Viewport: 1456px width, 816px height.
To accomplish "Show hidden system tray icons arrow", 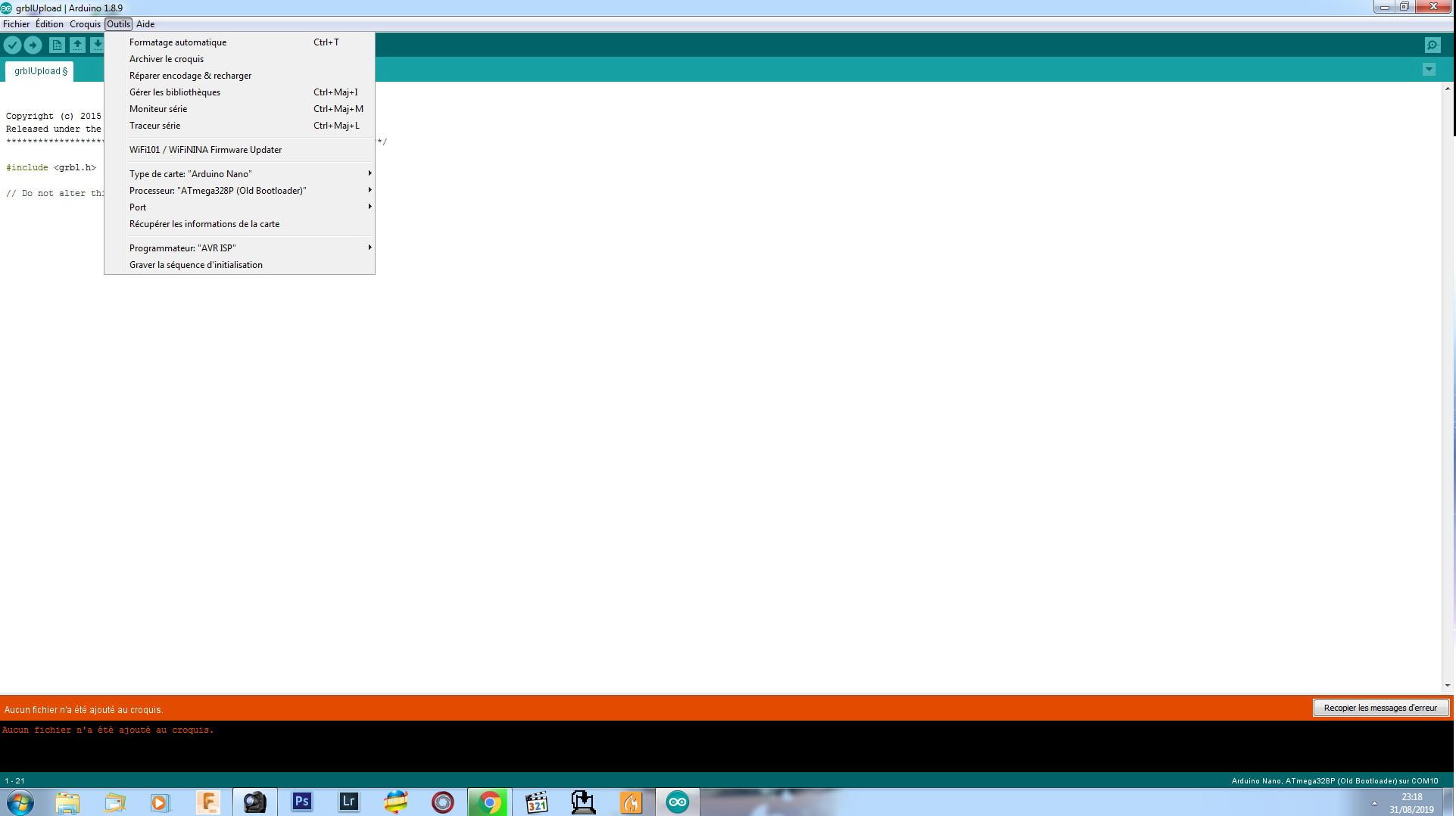I will click(1373, 803).
